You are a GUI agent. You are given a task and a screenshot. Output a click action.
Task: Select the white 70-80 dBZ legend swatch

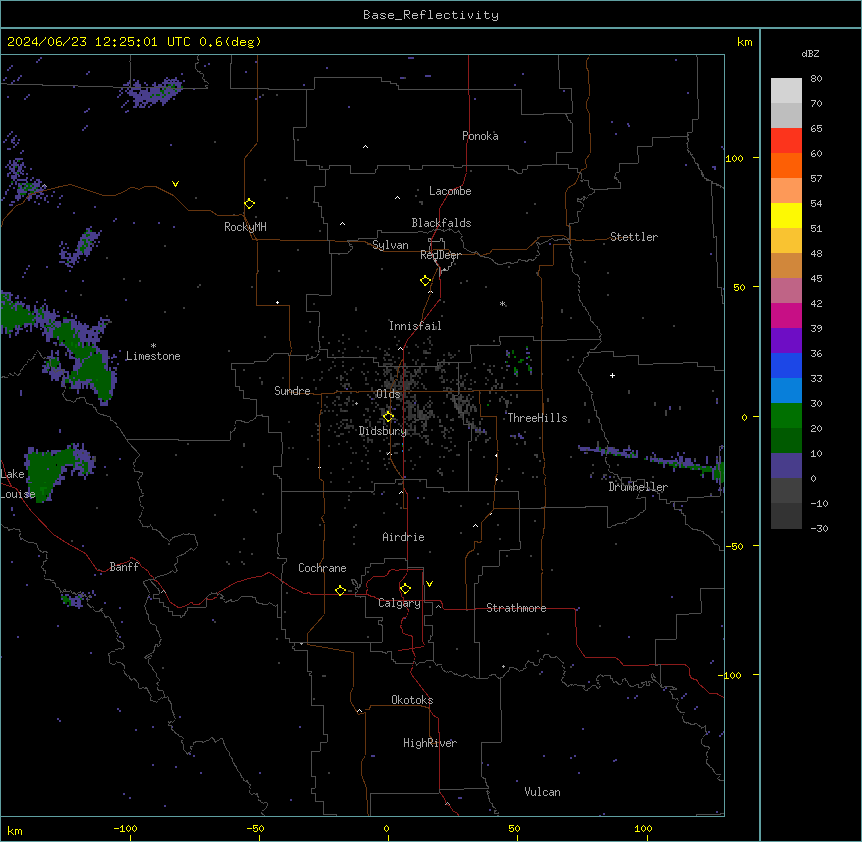pyautogui.click(x=786, y=91)
